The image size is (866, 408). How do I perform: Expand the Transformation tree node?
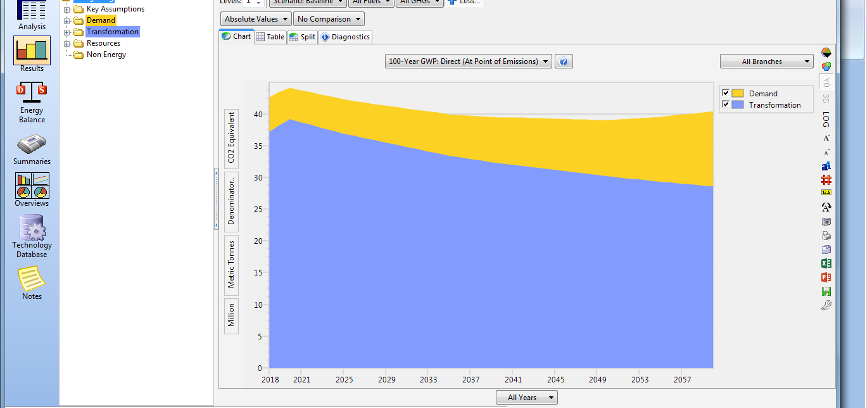67,32
